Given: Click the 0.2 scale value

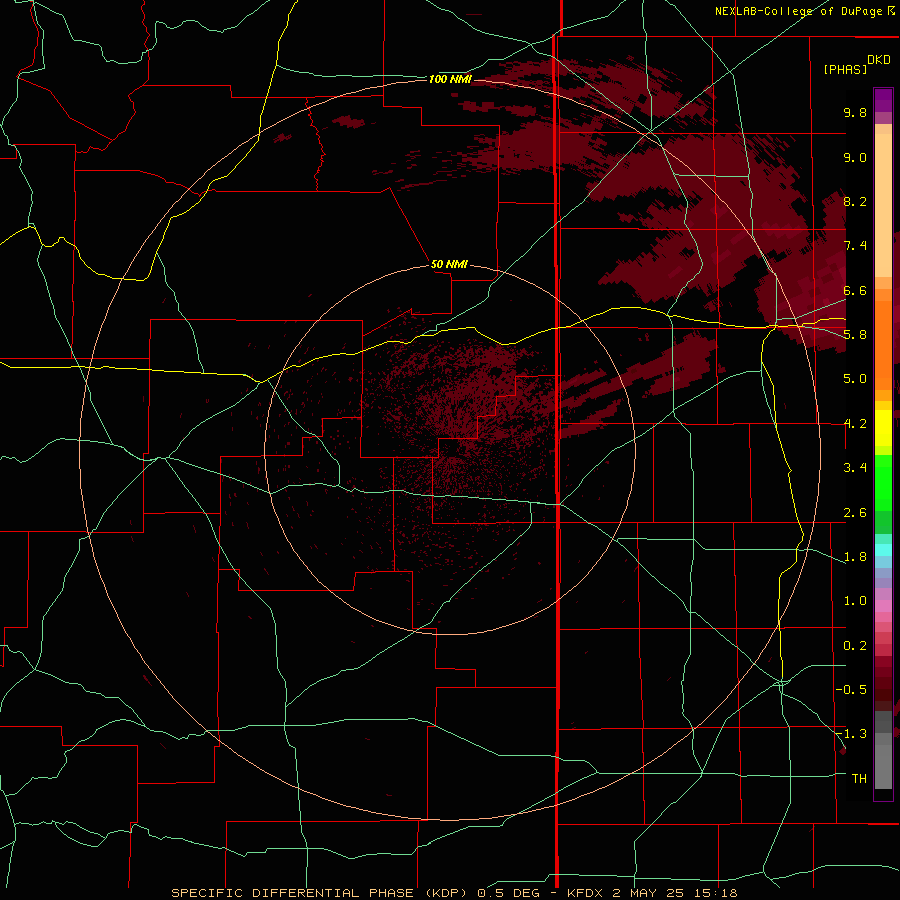Looking at the screenshot, I should 855,646.
